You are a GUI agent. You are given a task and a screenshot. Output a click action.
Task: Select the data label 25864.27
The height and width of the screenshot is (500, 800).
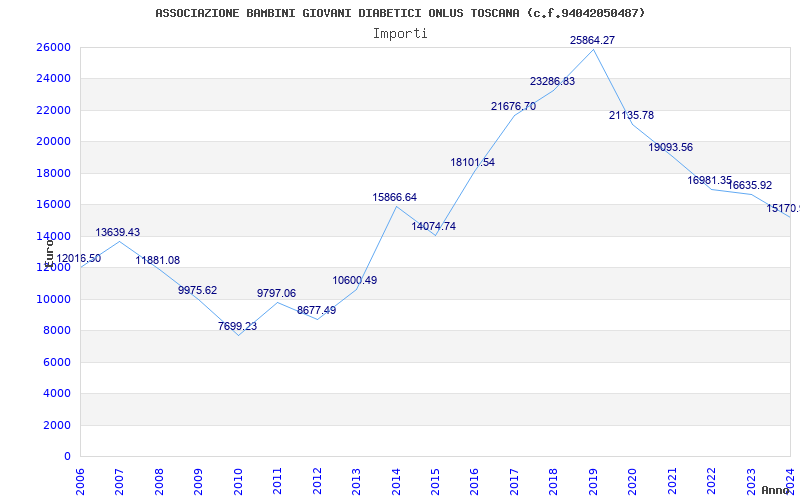pos(592,40)
